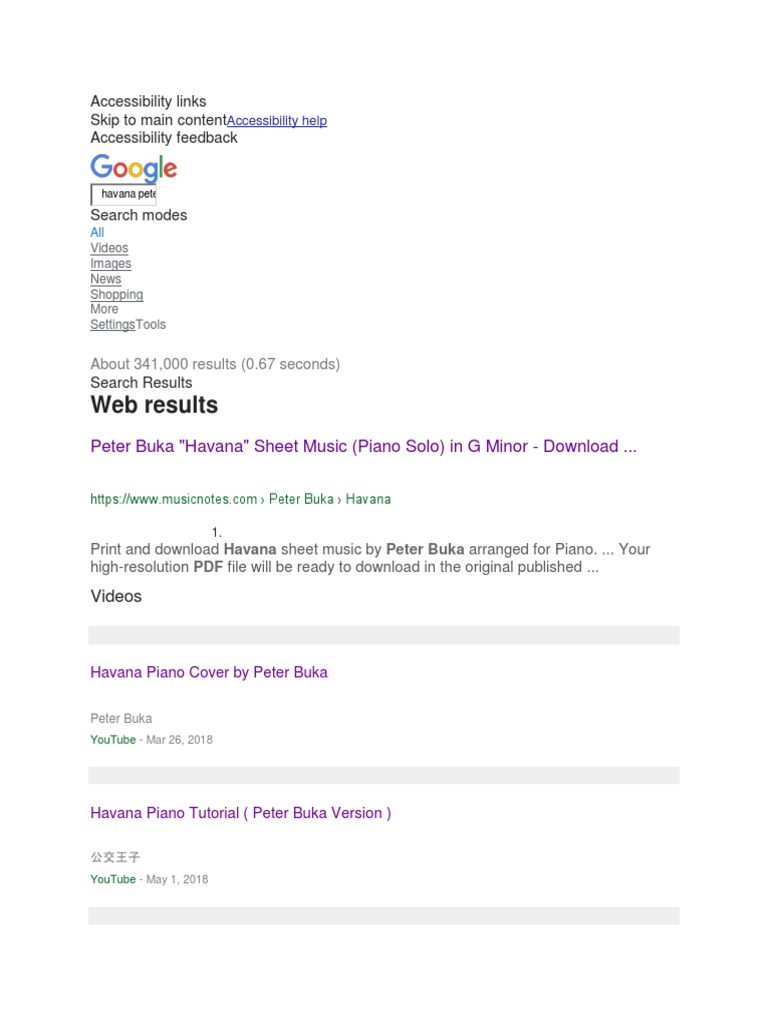Open the Havana Piano Tutorial video result
Image resolution: width=768 pixels, height=1024 pixels.
(x=240, y=813)
